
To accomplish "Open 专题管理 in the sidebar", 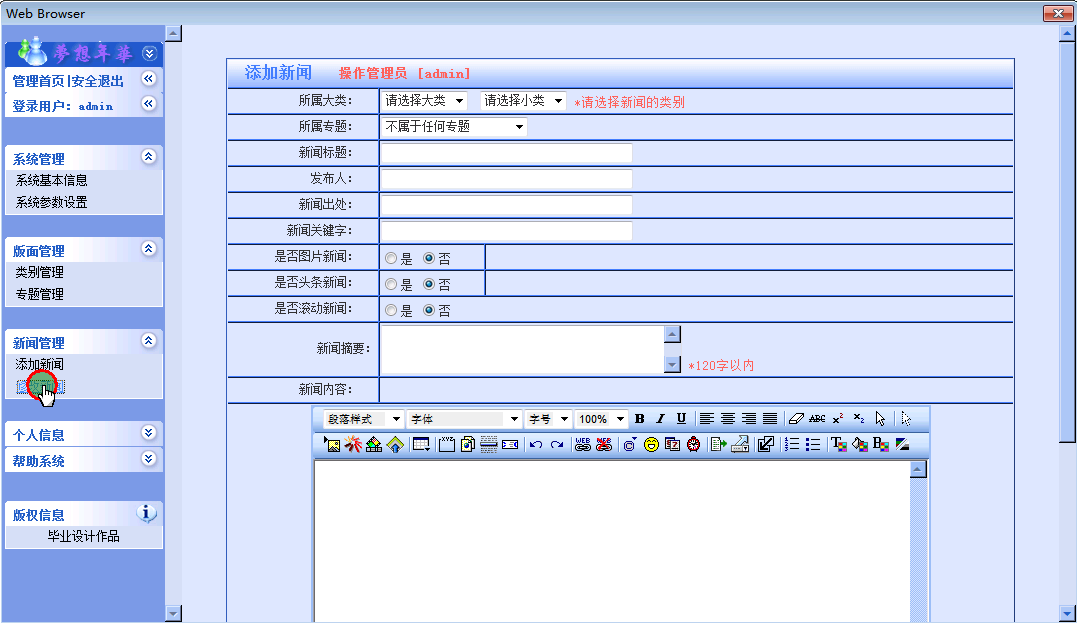I will [40, 295].
